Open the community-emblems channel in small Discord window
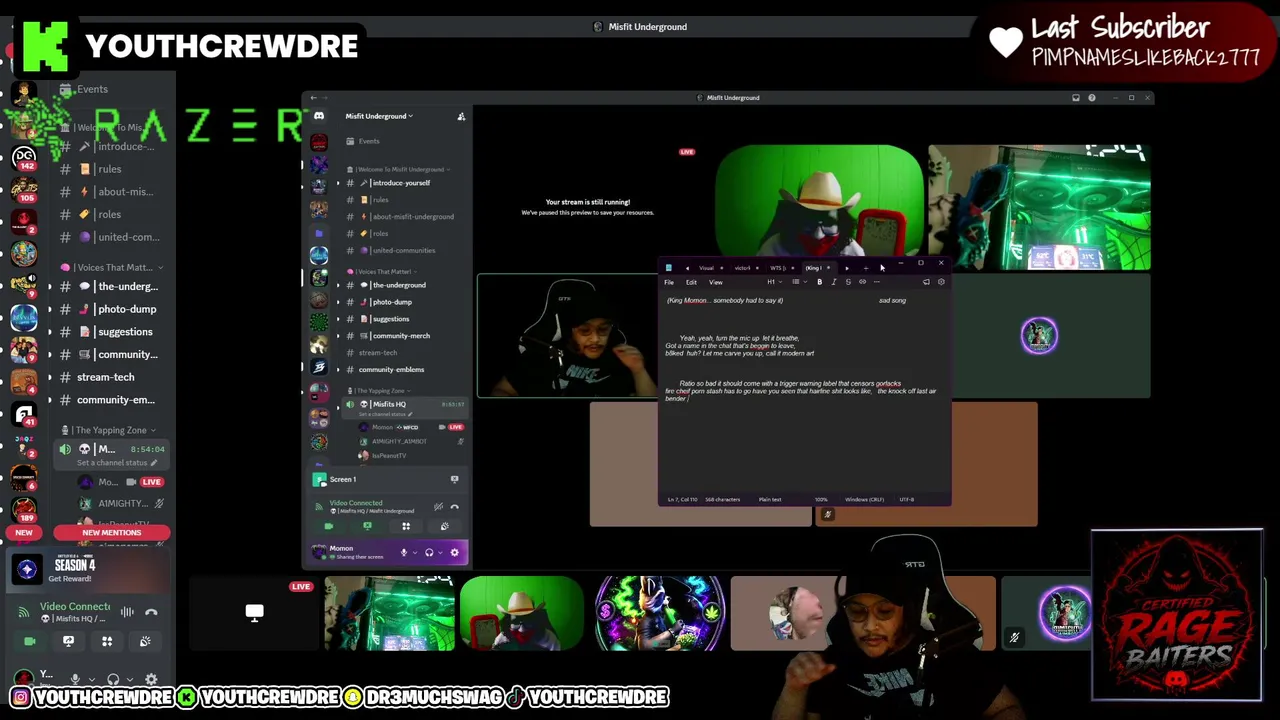The width and height of the screenshot is (1280, 720). point(391,370)
